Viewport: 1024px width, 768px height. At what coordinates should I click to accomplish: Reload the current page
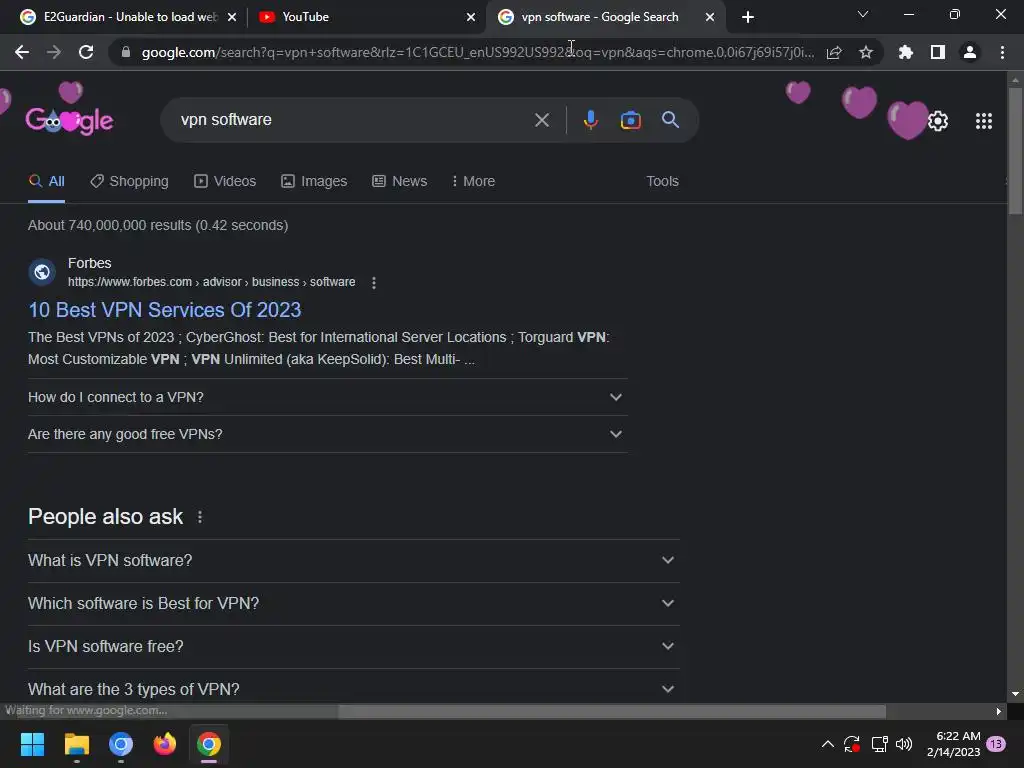click(86, 52)
